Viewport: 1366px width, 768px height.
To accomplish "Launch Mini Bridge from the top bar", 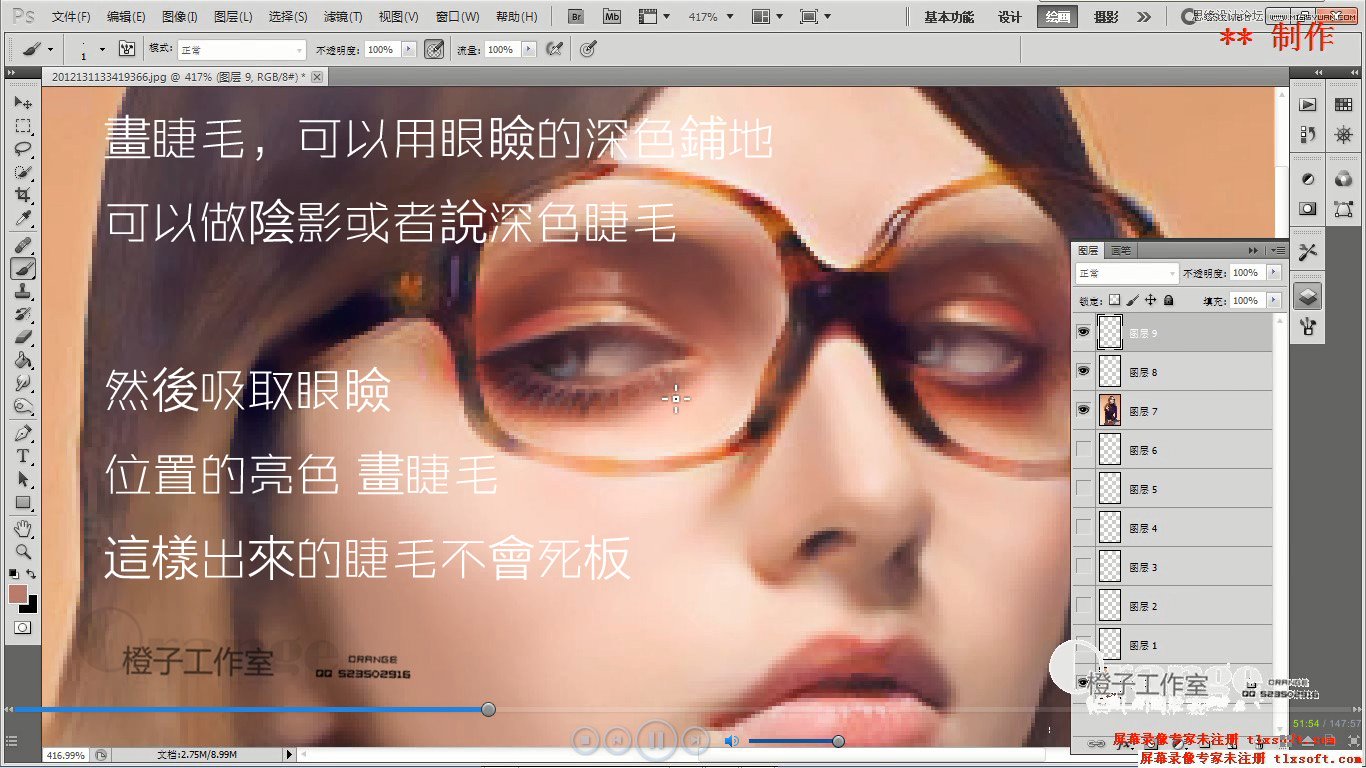I will coord(612,17).
